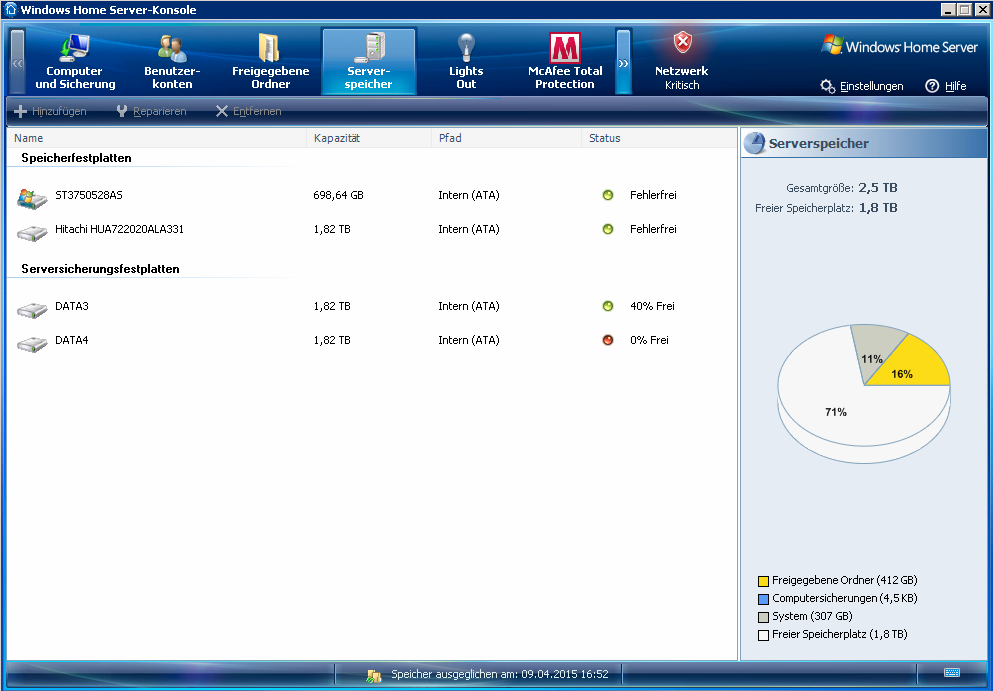Click the yellow Freigegebene Ordner legend swatch
The height and width of the screenshot is (691, 993).
coord(763,580)
